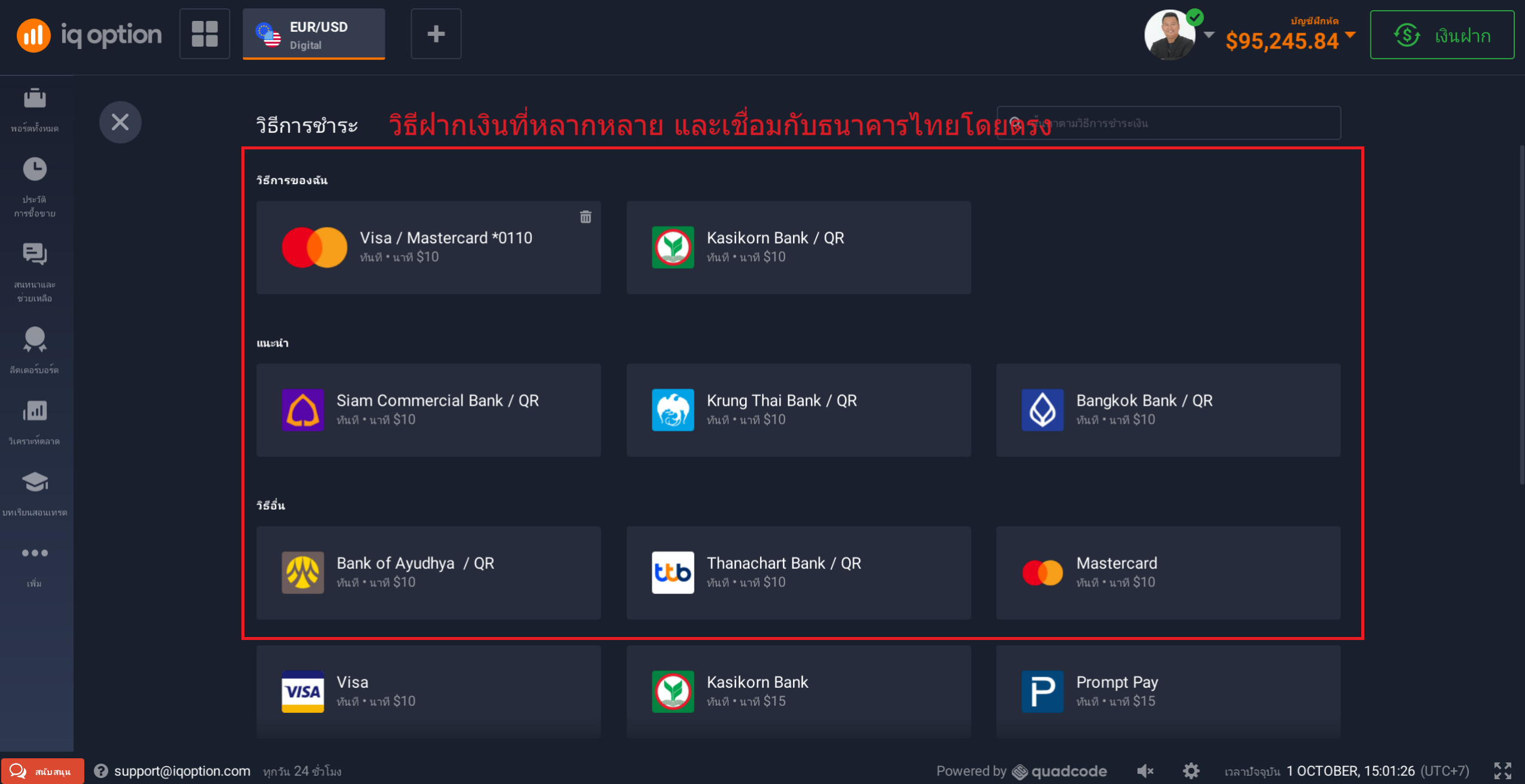Click the green Deposit button
Screen dimensions: 1525x784
click(1442, 35)
